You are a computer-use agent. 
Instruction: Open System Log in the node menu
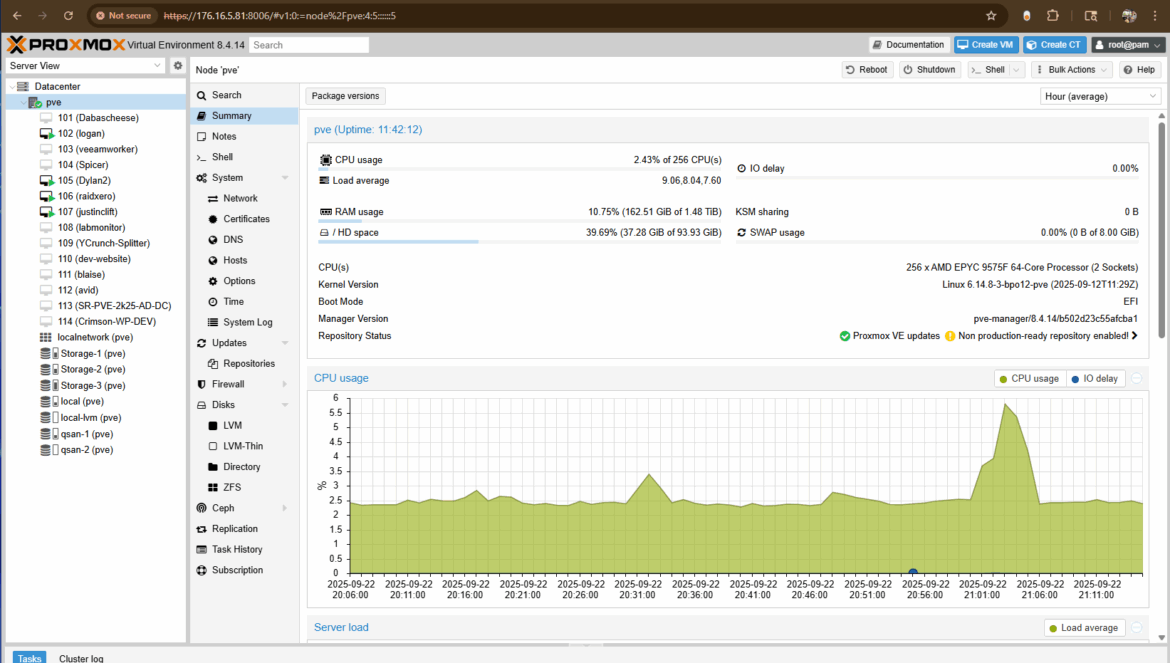pos(247,322)
